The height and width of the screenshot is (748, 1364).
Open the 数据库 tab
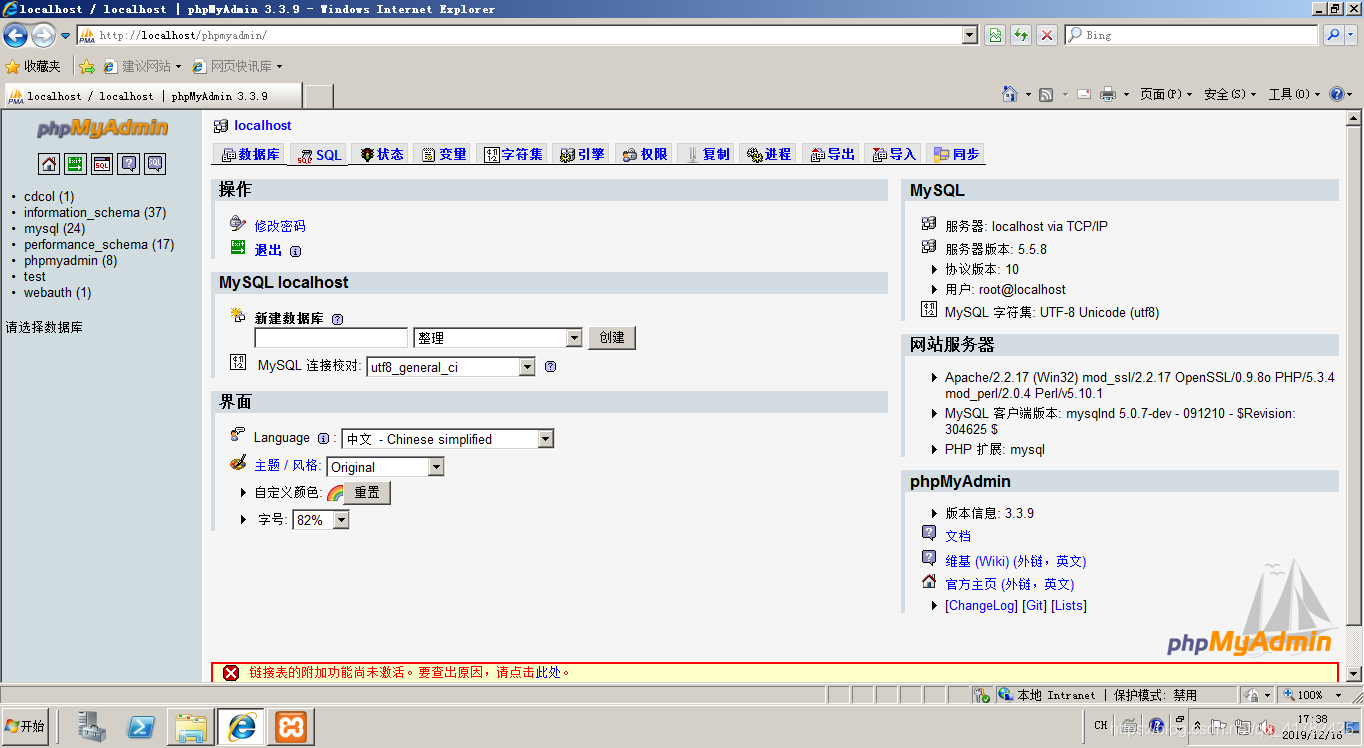point(249,154)
